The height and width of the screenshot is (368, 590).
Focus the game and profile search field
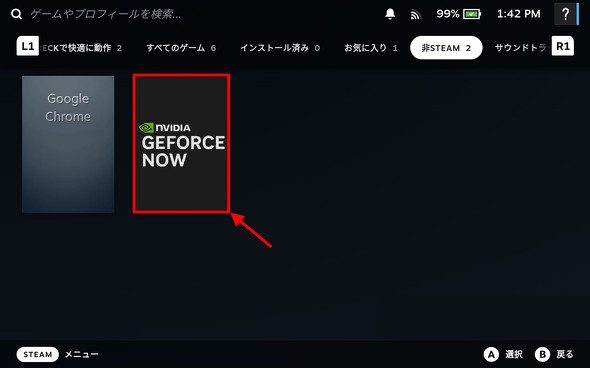pos(106,14)
